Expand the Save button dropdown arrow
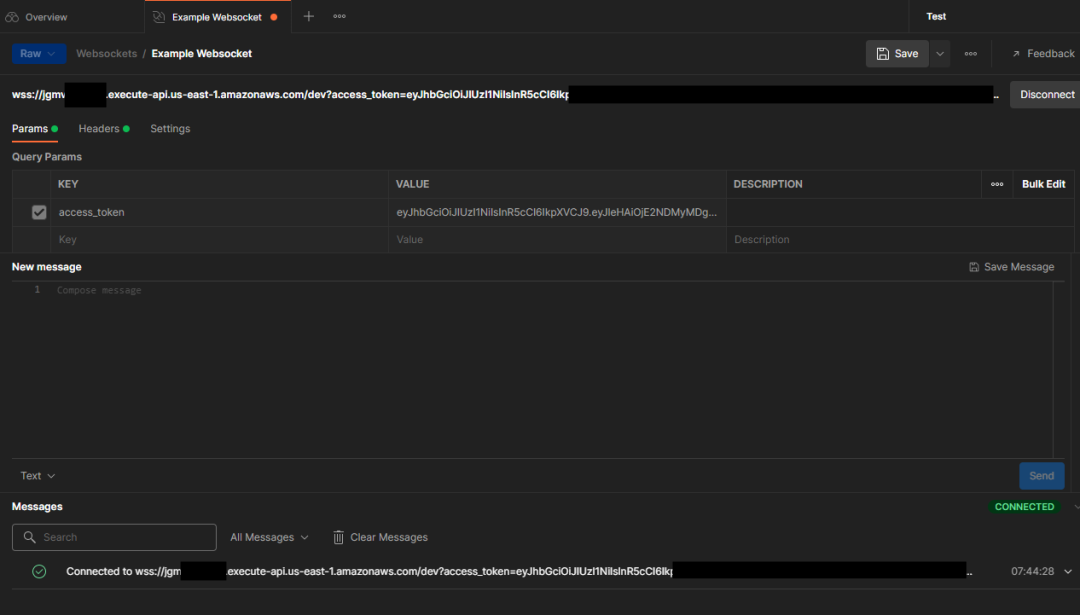Image resolution: width=1080 pixels, height=615 pixels. coord(940,54)
